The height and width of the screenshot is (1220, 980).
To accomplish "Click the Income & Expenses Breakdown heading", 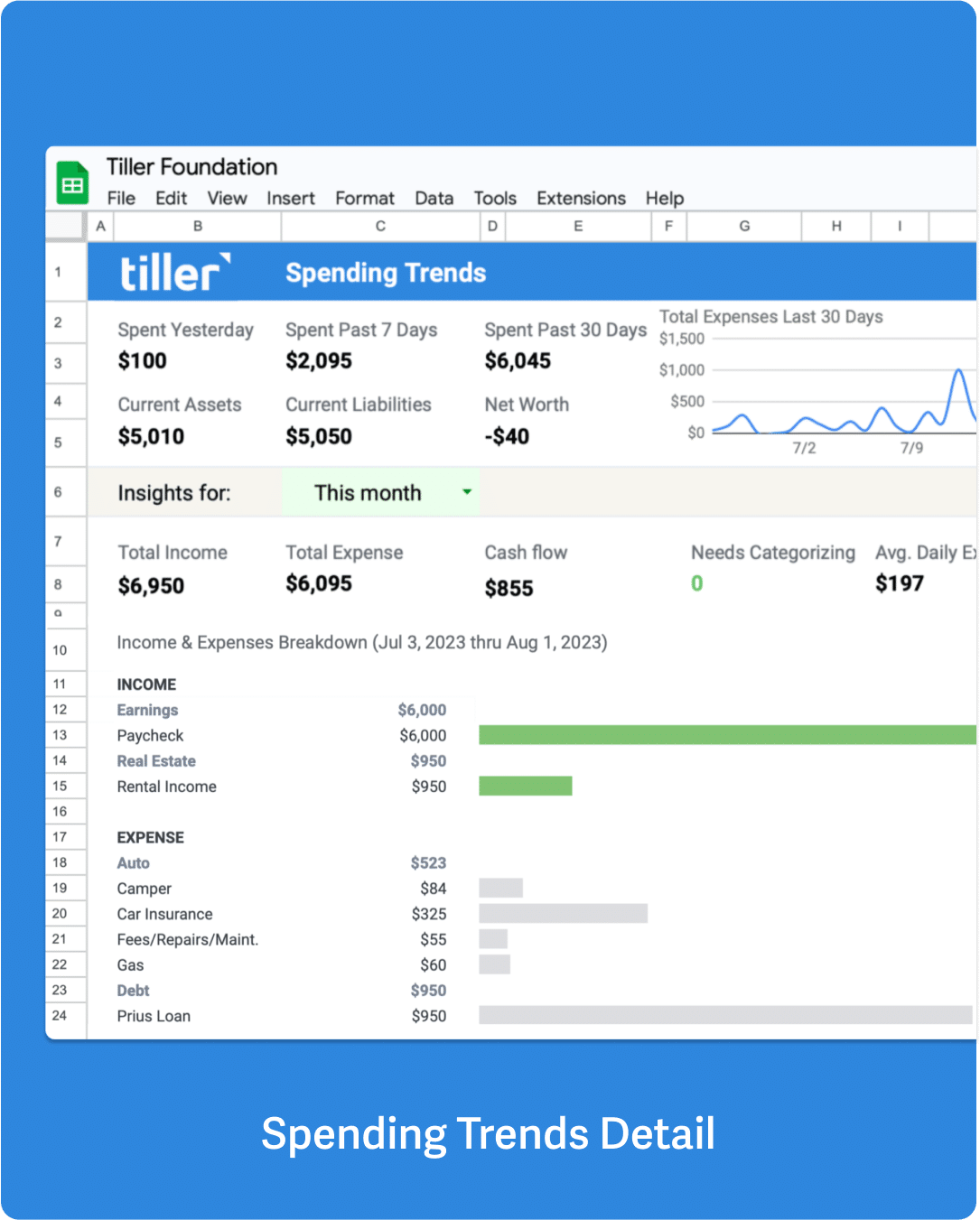I will click(x=362, y=642).
